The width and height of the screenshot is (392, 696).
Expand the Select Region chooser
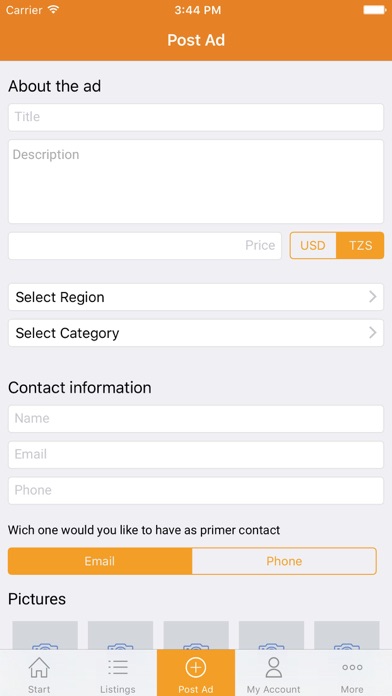(196, 297)
